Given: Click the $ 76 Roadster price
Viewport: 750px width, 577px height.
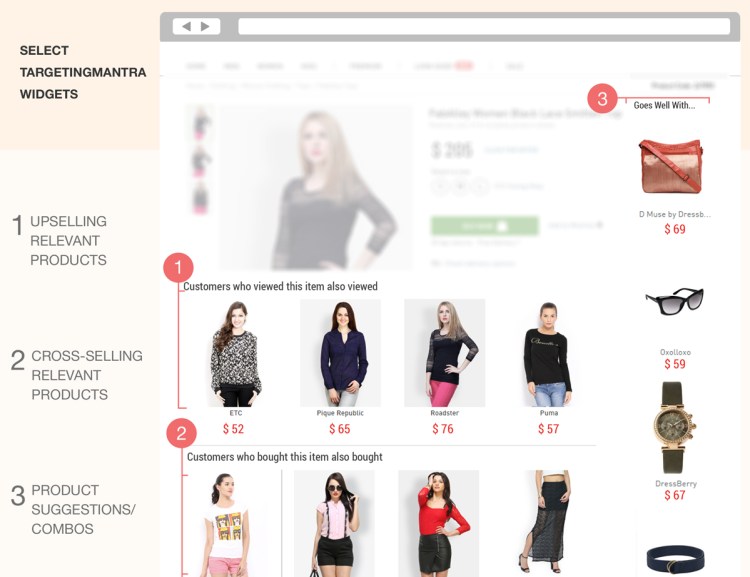Looking at the screenshot, I should pos(443,429).
